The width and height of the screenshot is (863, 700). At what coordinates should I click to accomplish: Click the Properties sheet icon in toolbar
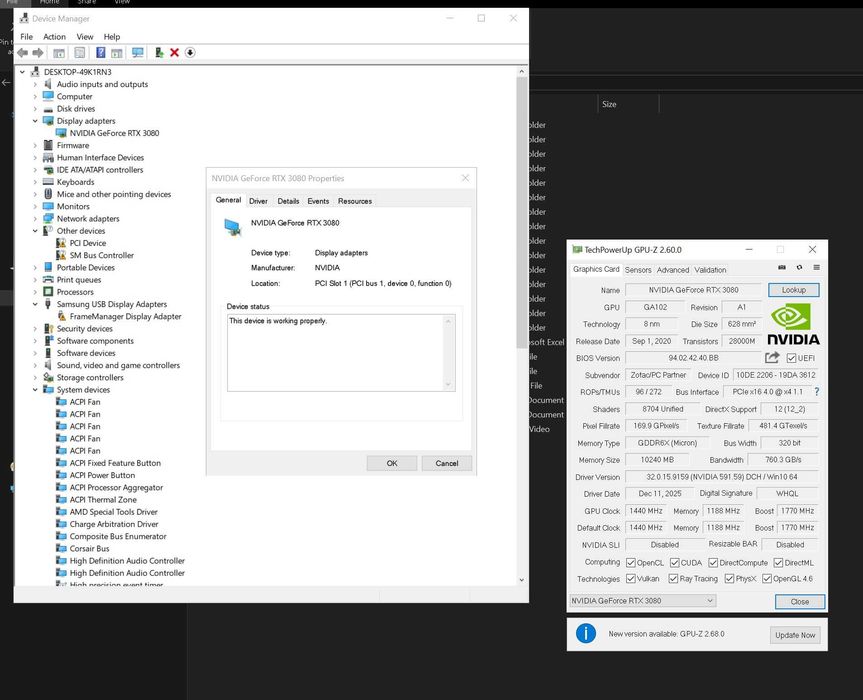pos(80,53)
